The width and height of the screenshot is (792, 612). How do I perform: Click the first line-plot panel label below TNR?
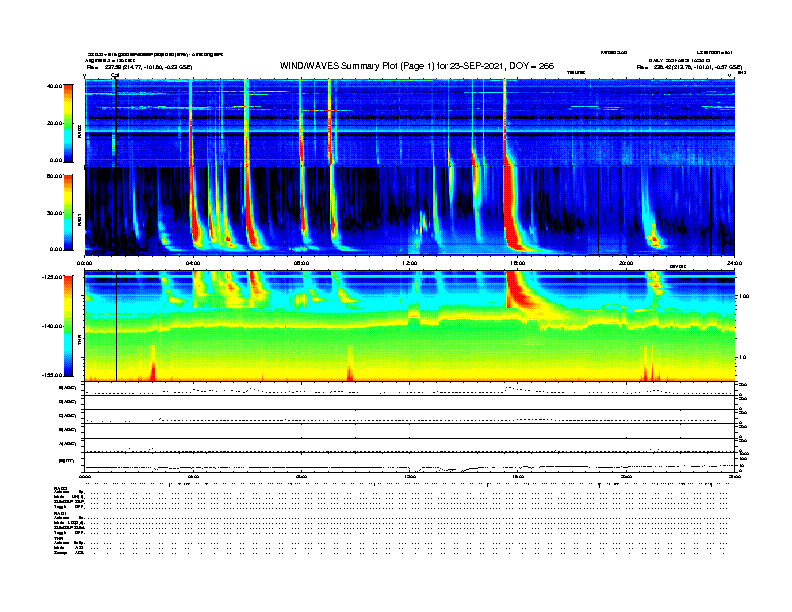point(68,388)
